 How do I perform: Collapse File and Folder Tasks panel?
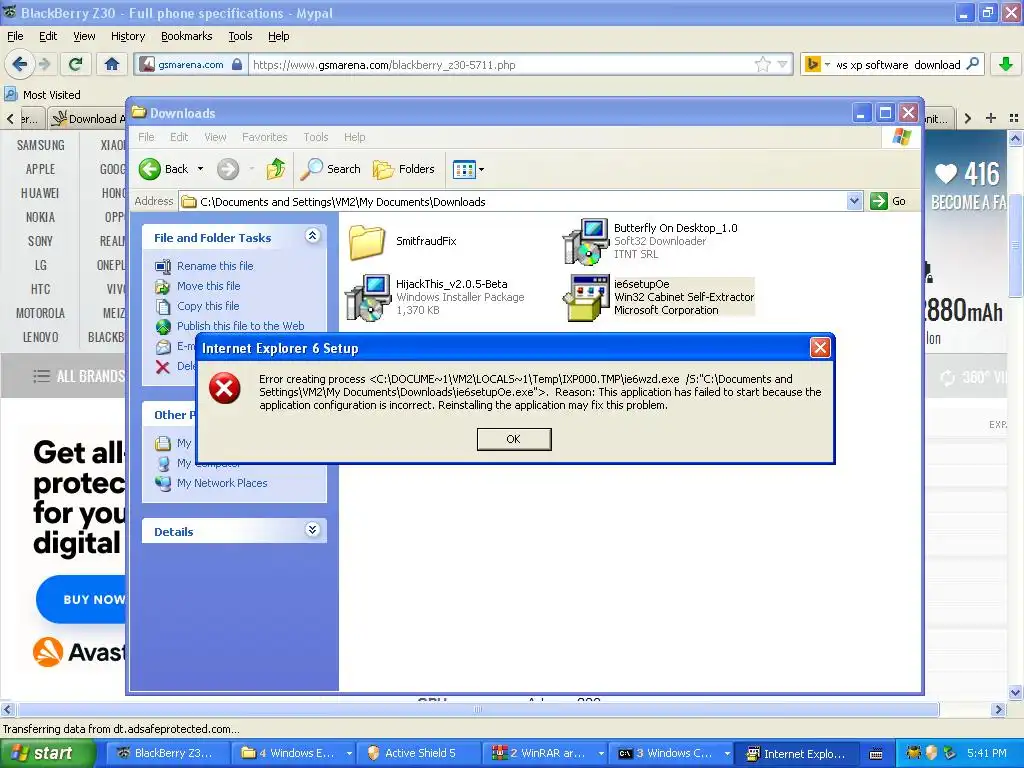312,236
